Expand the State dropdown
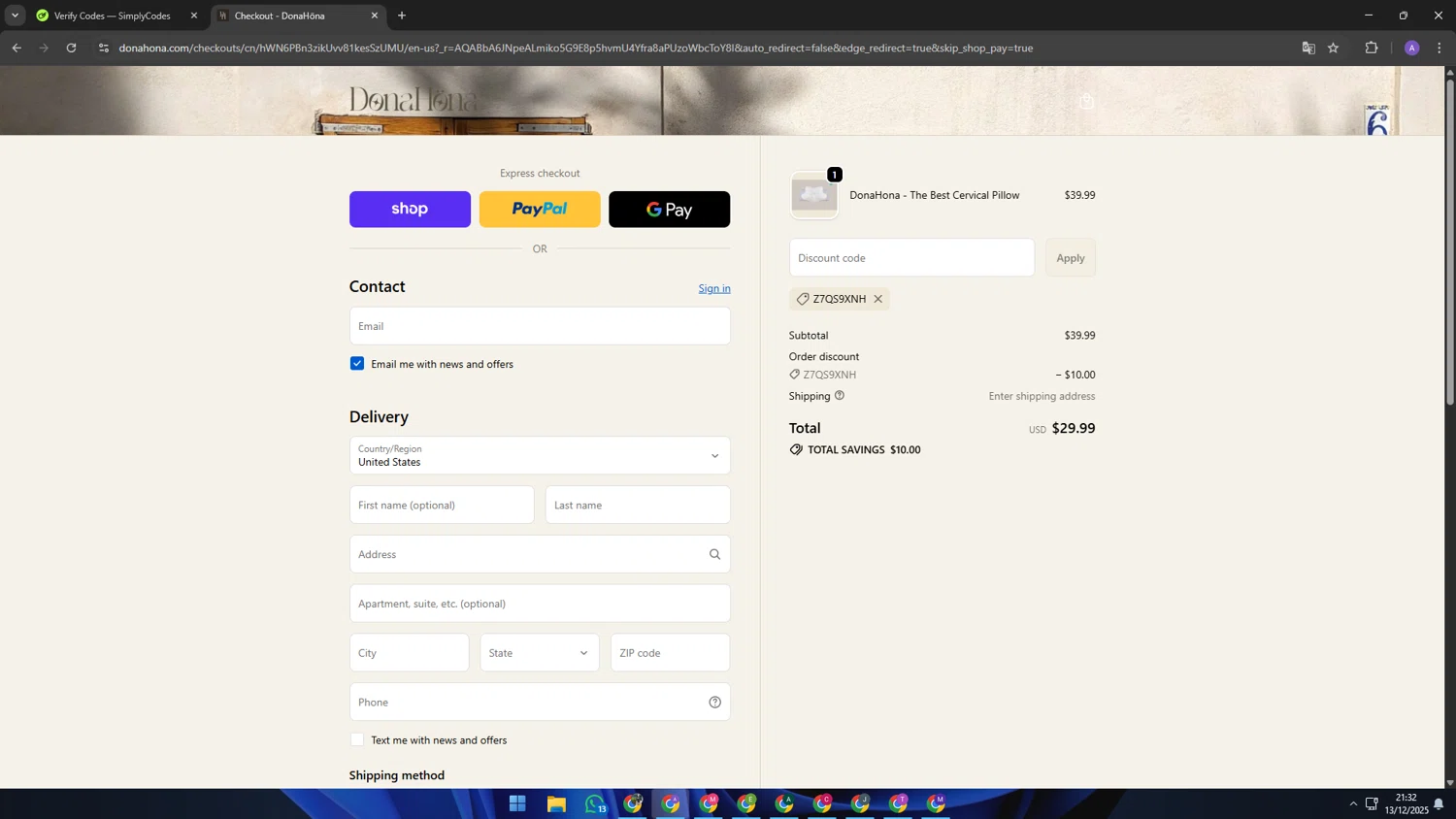This screenshot has width=1456, height=819. click(540, 653)
